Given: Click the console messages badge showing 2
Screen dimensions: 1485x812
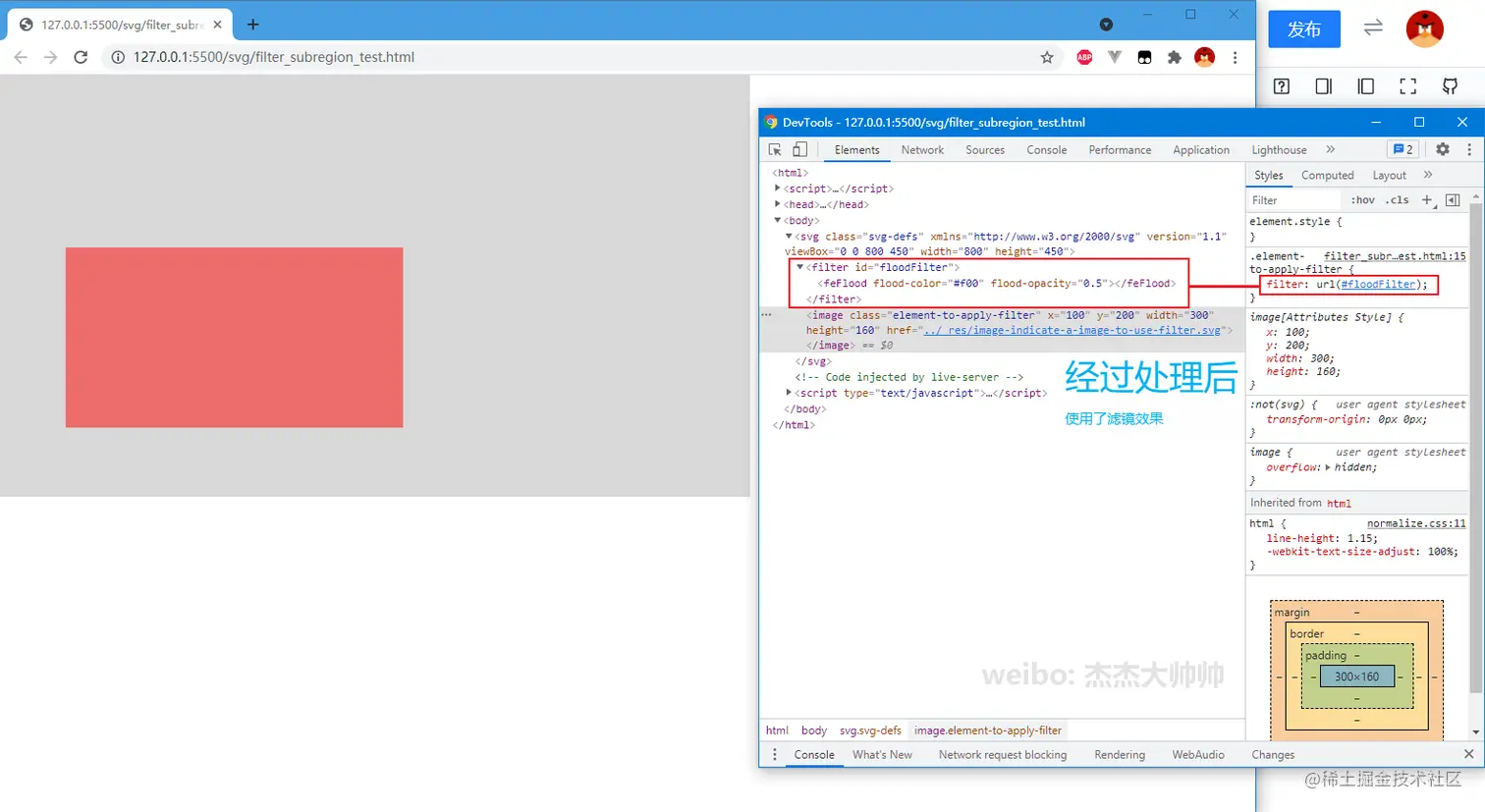Looking at the screenshot, I should click(x=1403, y=149).
